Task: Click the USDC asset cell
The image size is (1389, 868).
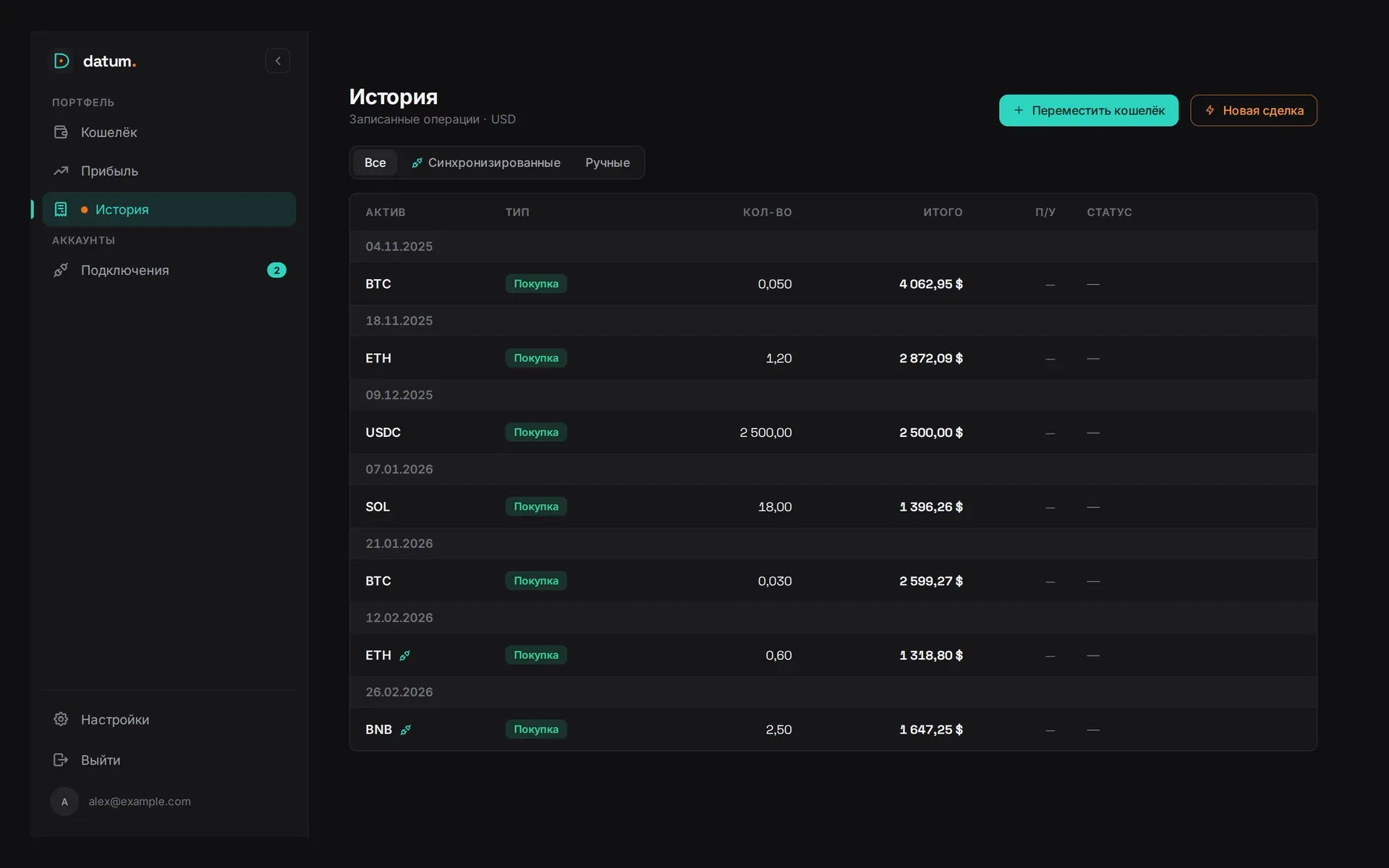Action: [x=383, y=433]
